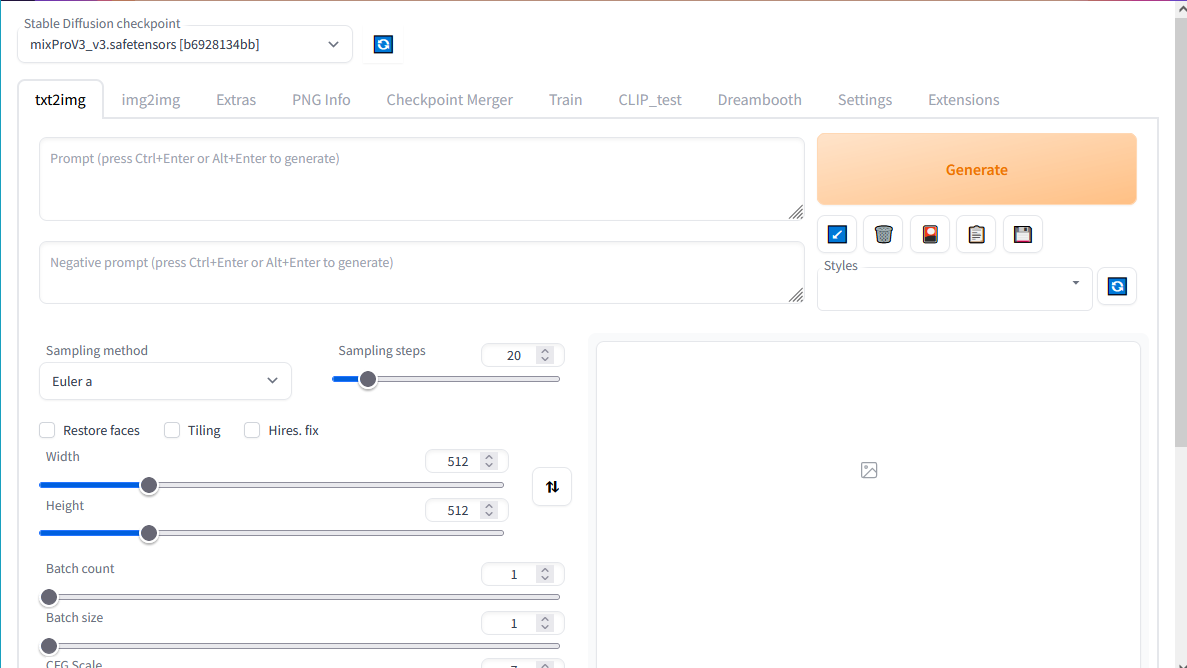The image size is (1187, 668).
Task: Refresh the Stable Diffusion checkpoint list
Action: pyautogui.click(x=383, y=44)
